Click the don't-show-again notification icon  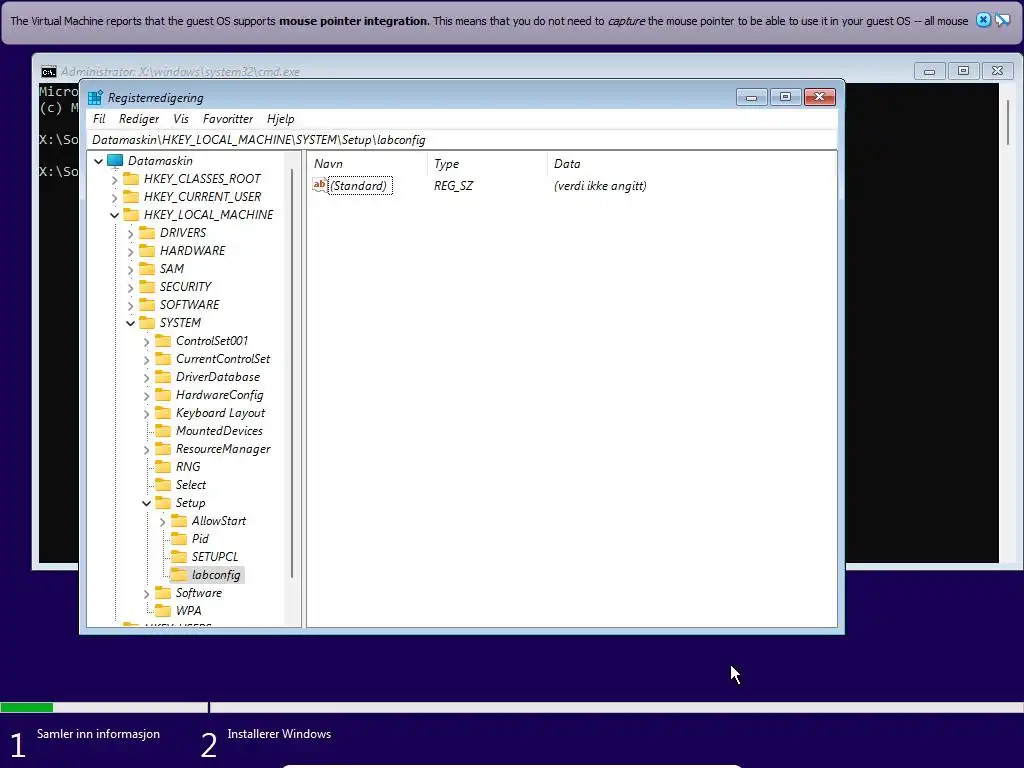pos(1002,20)
